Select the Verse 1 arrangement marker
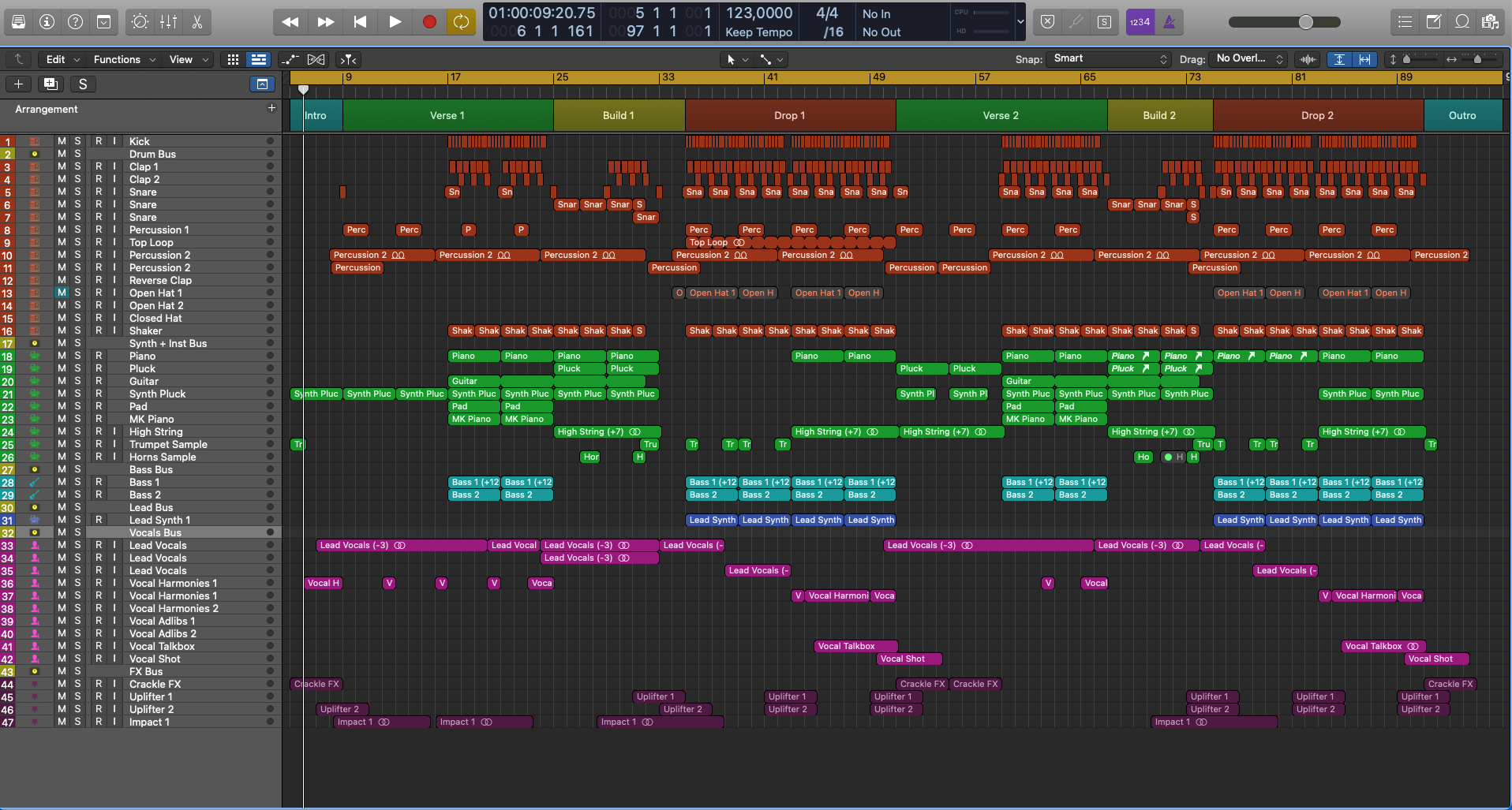 pyautogui.click(x=447, y=115)
